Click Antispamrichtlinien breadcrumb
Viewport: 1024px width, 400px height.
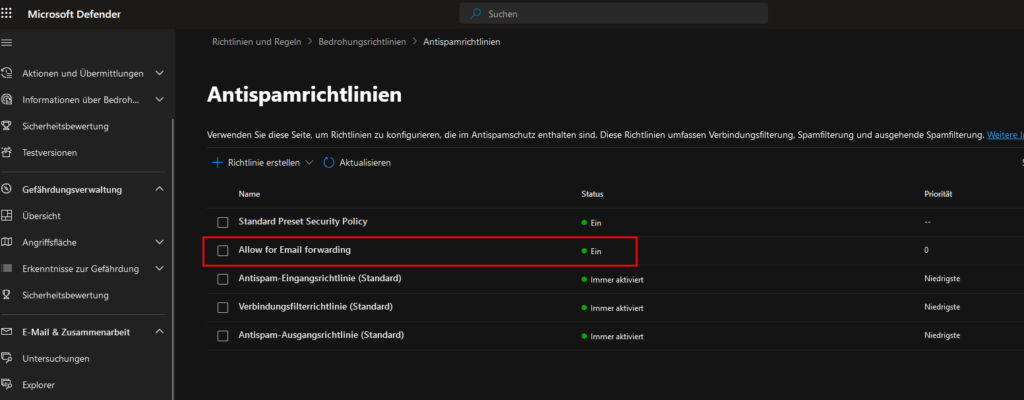point(462,41)
